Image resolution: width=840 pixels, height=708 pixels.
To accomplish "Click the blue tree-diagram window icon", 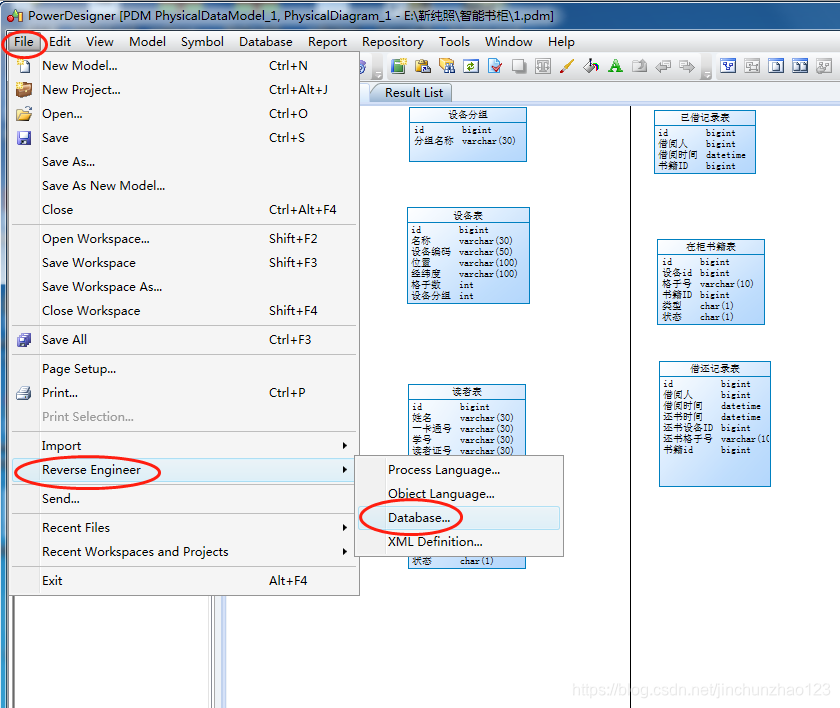I will [728, 66].
